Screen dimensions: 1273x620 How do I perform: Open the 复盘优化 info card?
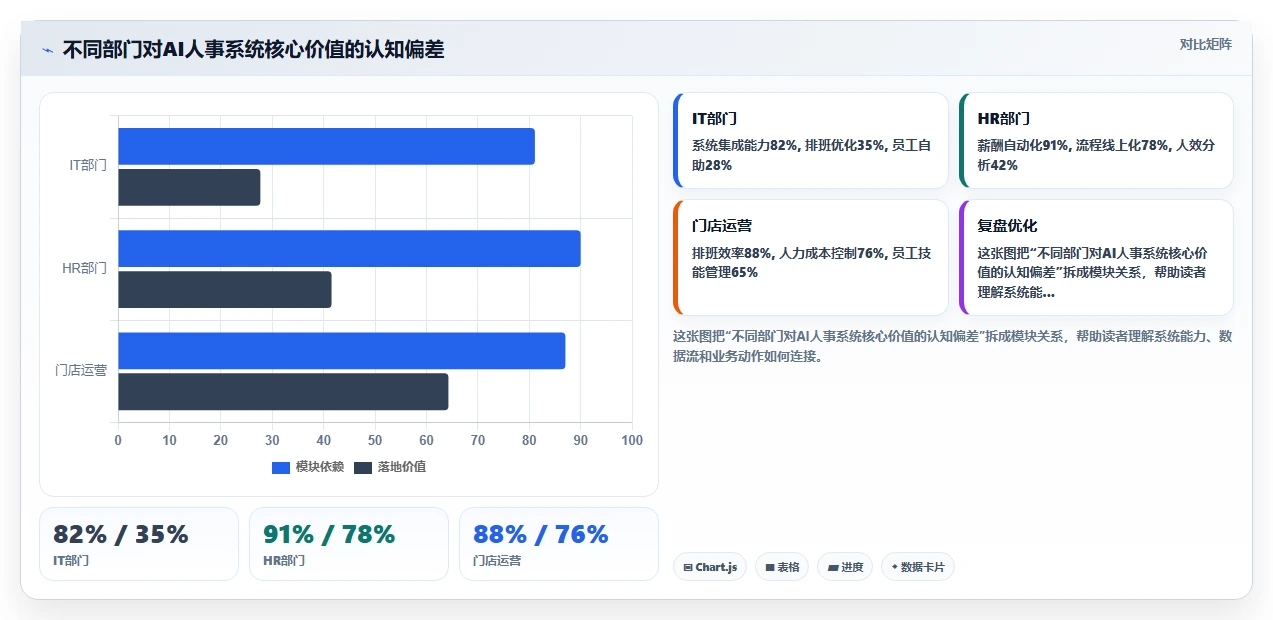tap(1096, 257)
